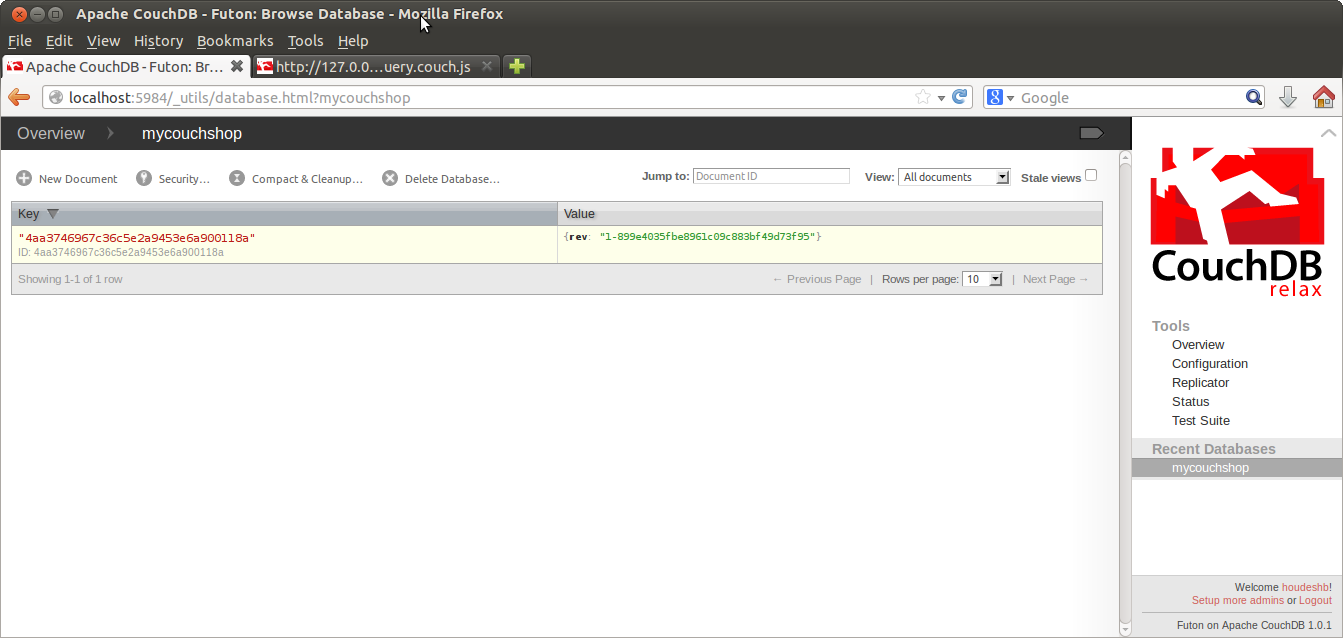Open Replicator in the Tools sidebar
This screenshot has height=638, width=1343.
point(1200,383)
